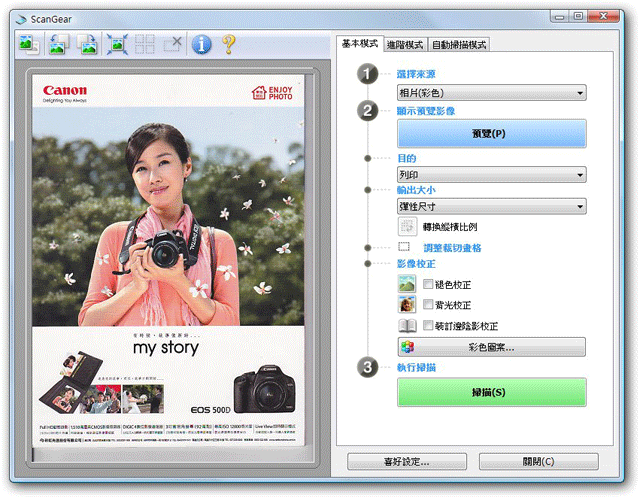Click the 選擇來源 heading

click(x=416, y=74)
